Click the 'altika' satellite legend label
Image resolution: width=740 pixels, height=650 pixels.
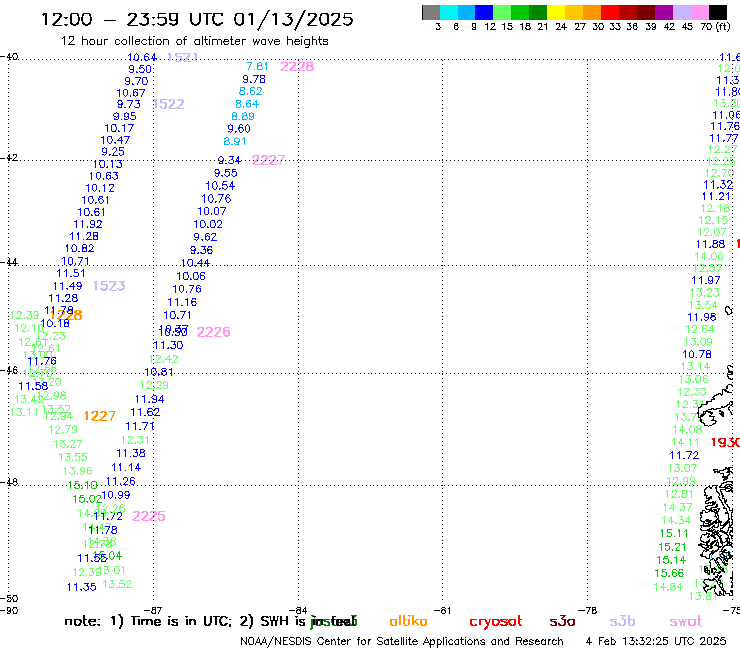[x=408, y=621]
